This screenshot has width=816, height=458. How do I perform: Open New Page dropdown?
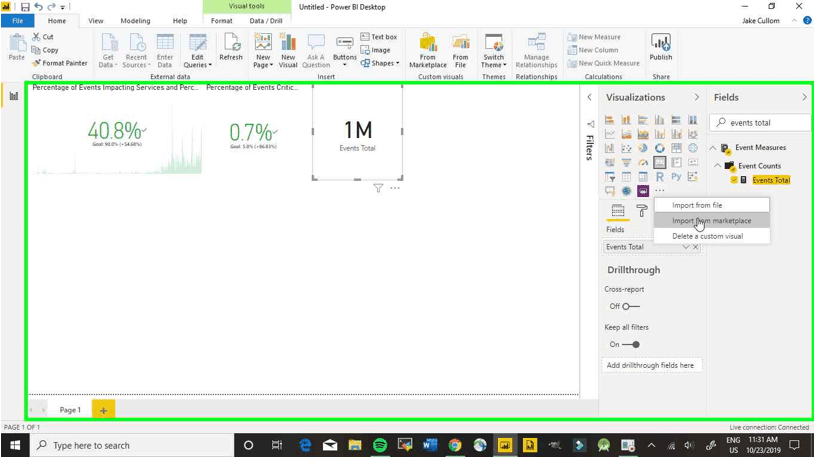tap(263, 50)
